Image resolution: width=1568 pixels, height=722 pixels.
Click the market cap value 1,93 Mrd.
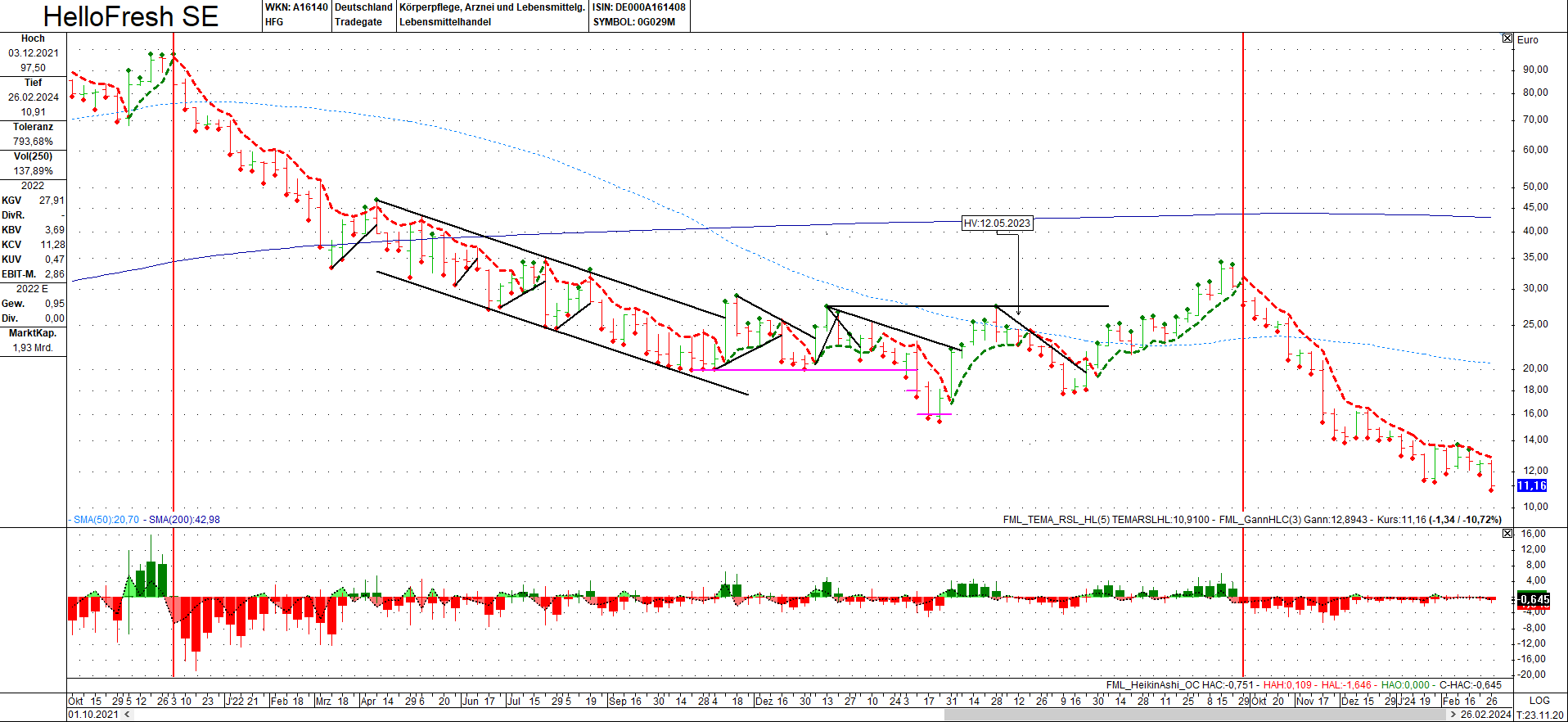pyautogui.click(x=33, y=348)
